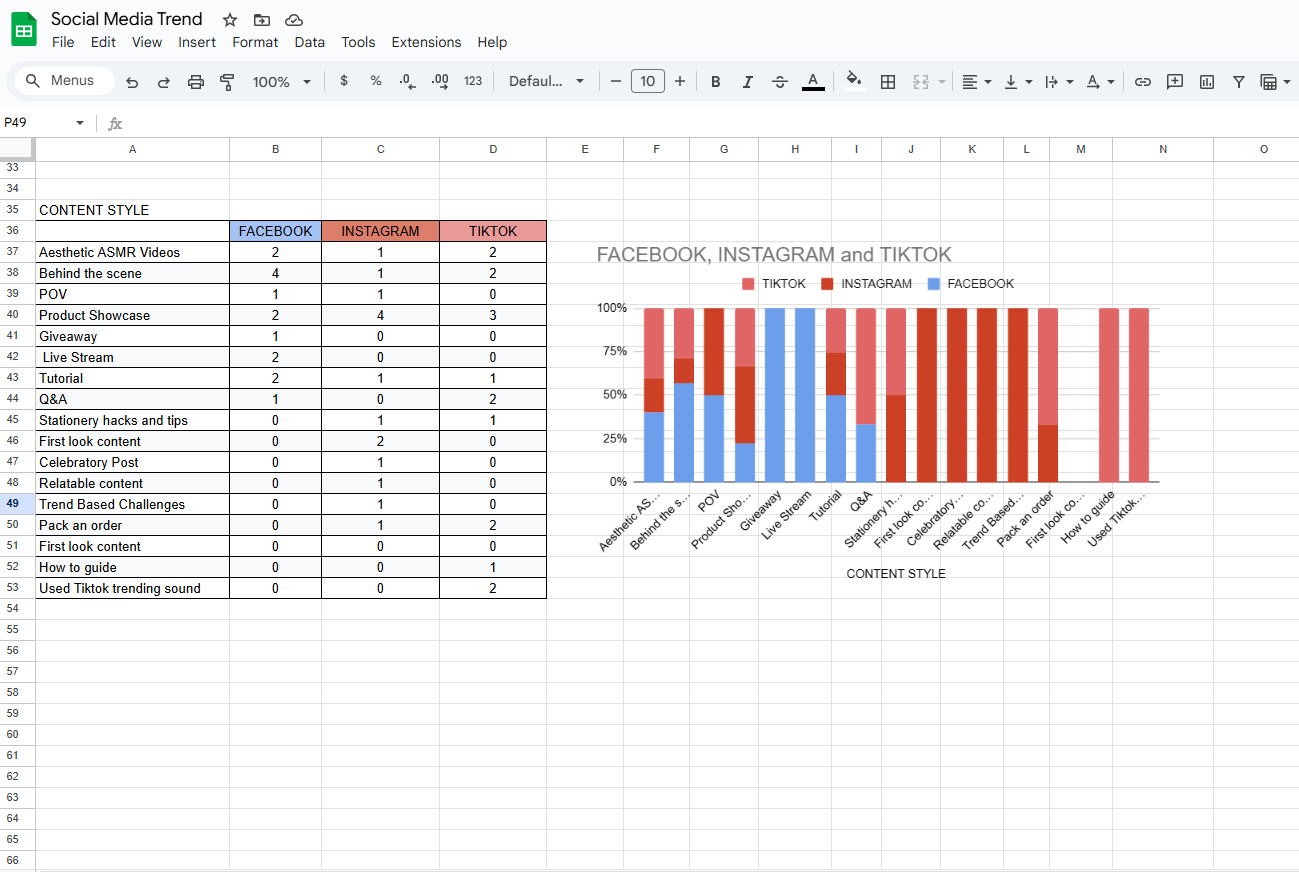Click the Social Media Trend title
The image size is (1299, 872).
tap(127, 19)
